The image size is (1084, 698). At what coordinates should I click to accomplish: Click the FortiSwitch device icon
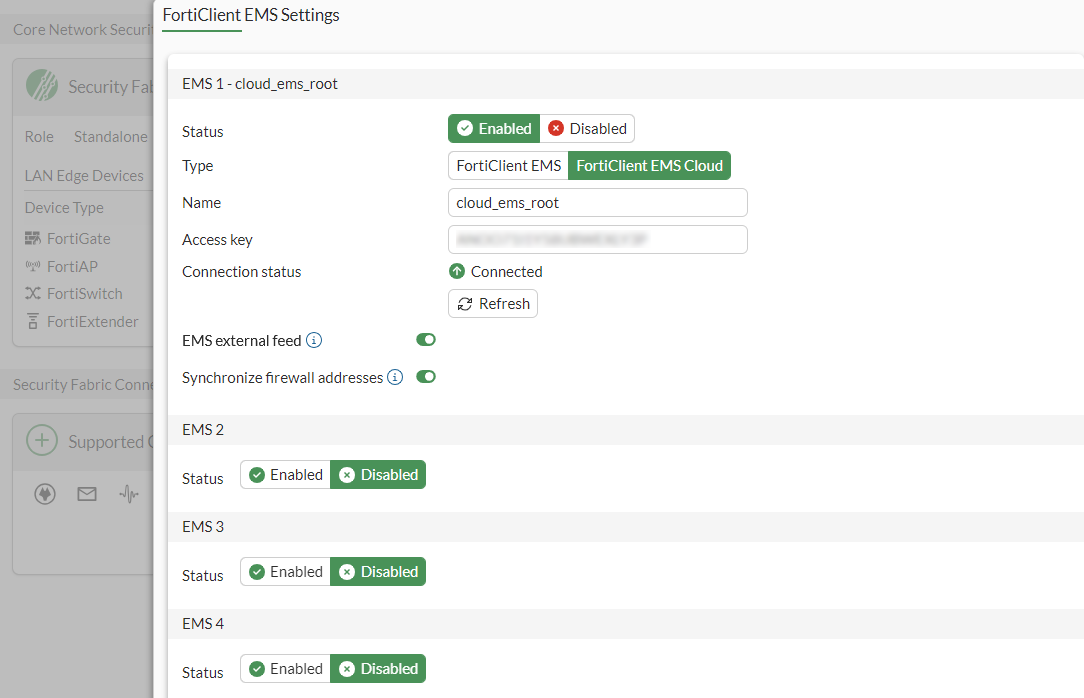coord(33,294)
